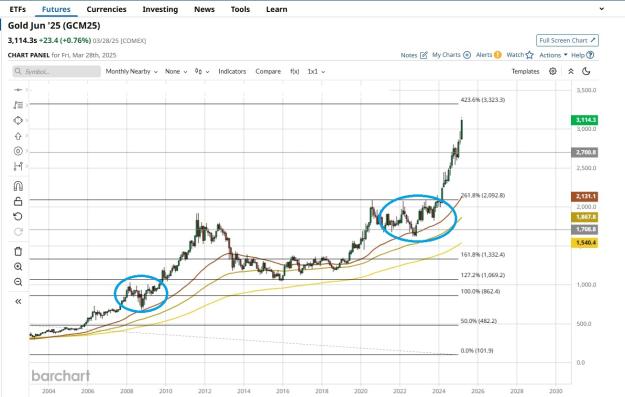Click the brown 2,131.1 moving average label
The image size is (625, 397).
click(x=584, y=197)
